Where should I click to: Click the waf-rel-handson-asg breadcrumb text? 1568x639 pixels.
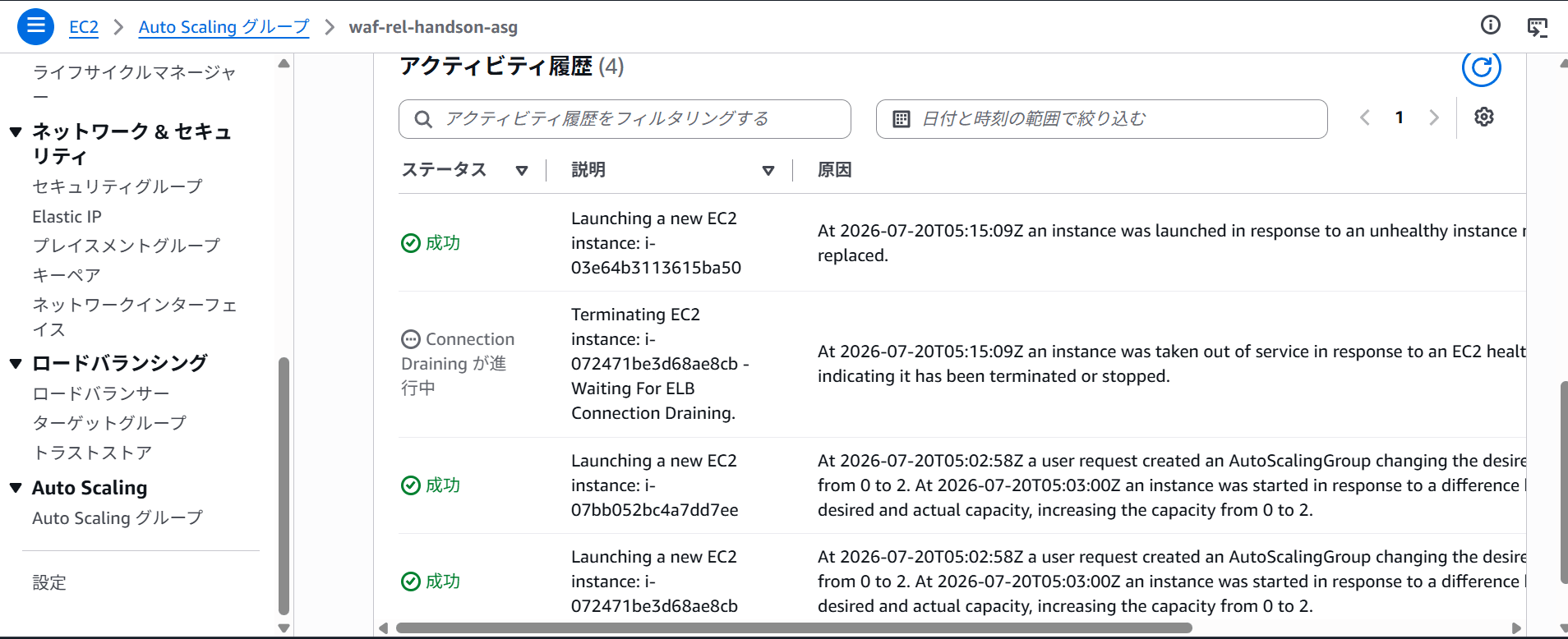coord(433,27)
